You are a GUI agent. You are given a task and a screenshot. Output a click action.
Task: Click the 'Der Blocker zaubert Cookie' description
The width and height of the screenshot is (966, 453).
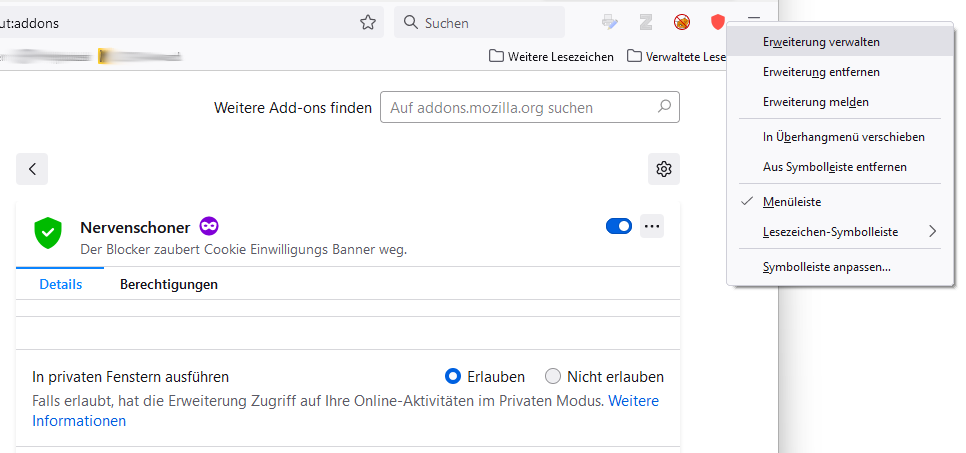coord(244,250)
